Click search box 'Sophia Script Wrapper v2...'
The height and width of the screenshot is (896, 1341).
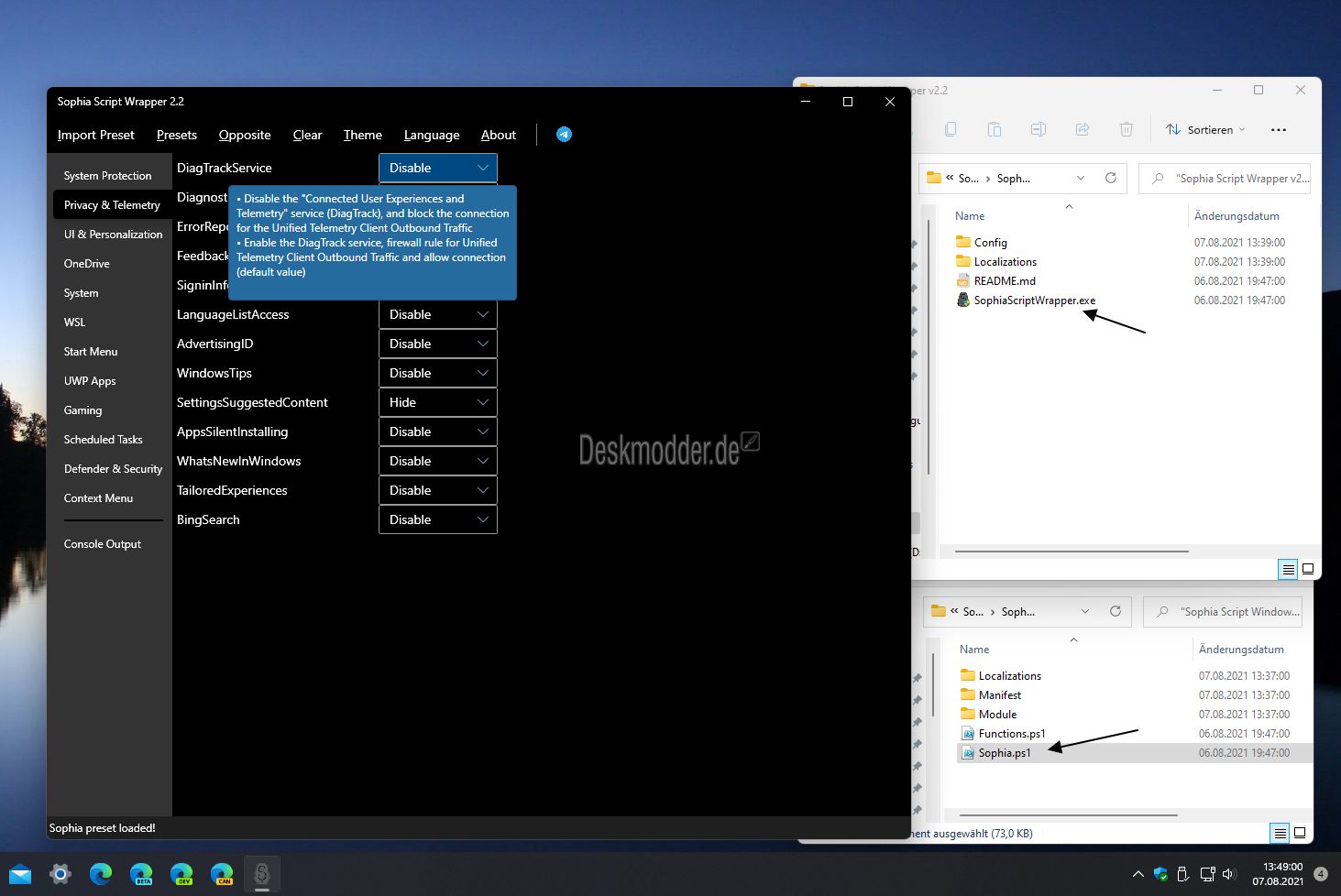coord(1225,178)
